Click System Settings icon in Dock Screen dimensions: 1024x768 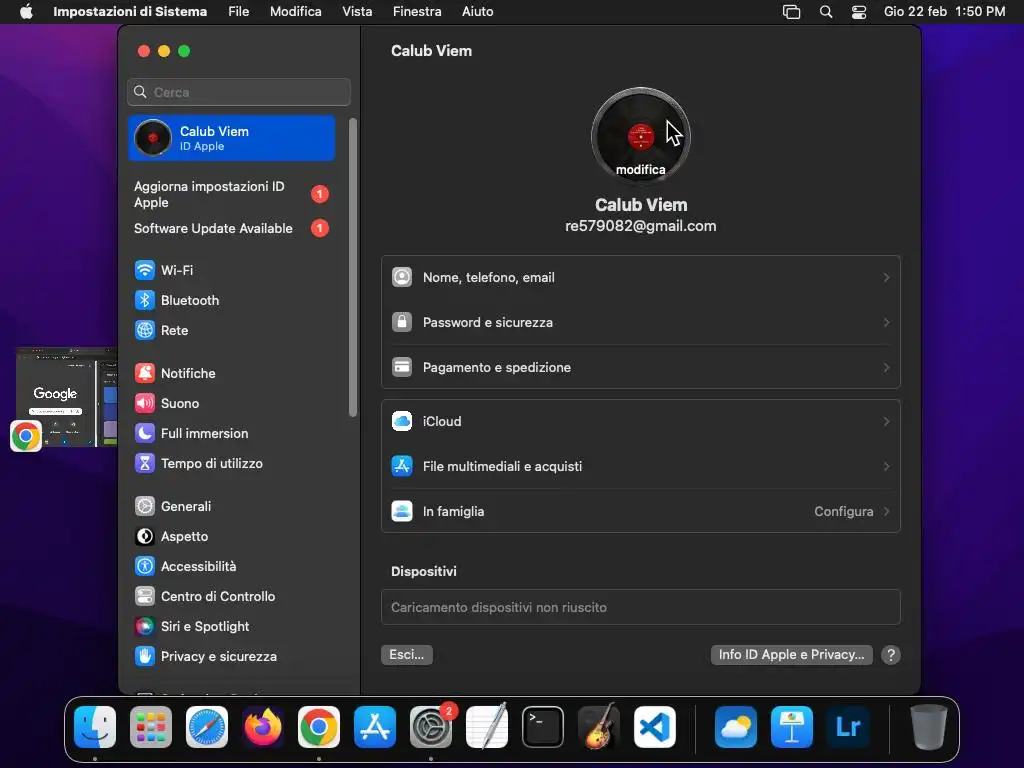pos(431,727)
